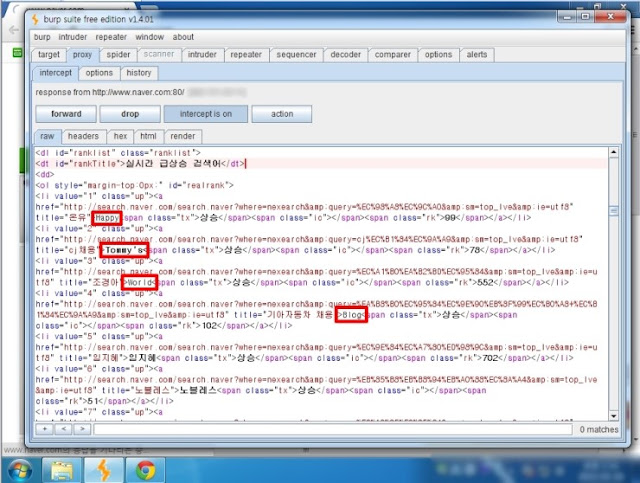Show the headers view tab

point(83,136)
